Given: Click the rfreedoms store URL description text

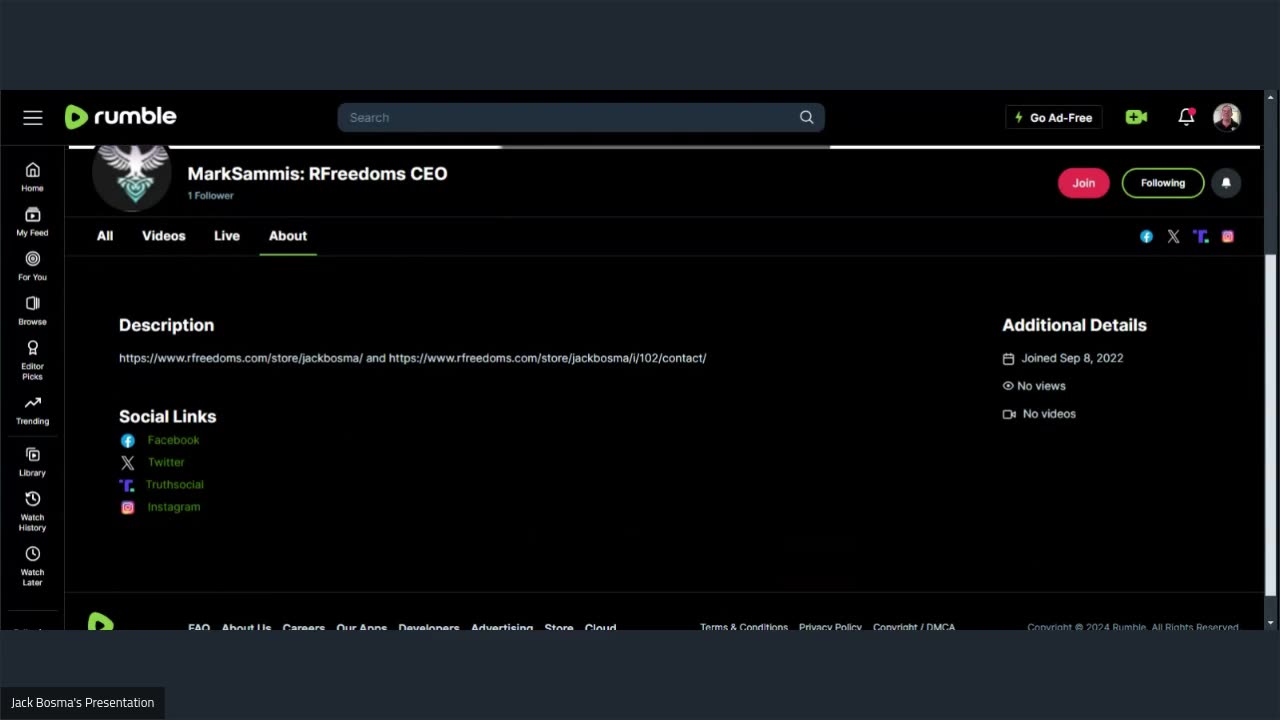Looking at the screenshot, I should click(412, 358).
